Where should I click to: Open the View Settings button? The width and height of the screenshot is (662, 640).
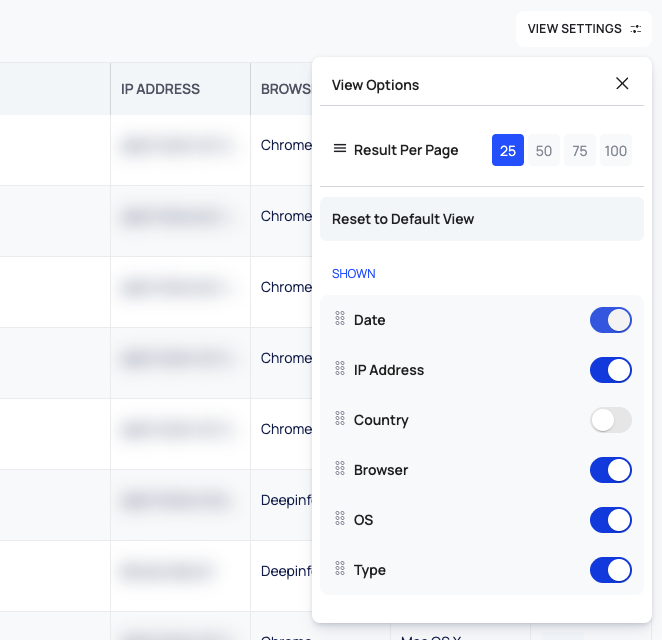[x=584, y=29]
